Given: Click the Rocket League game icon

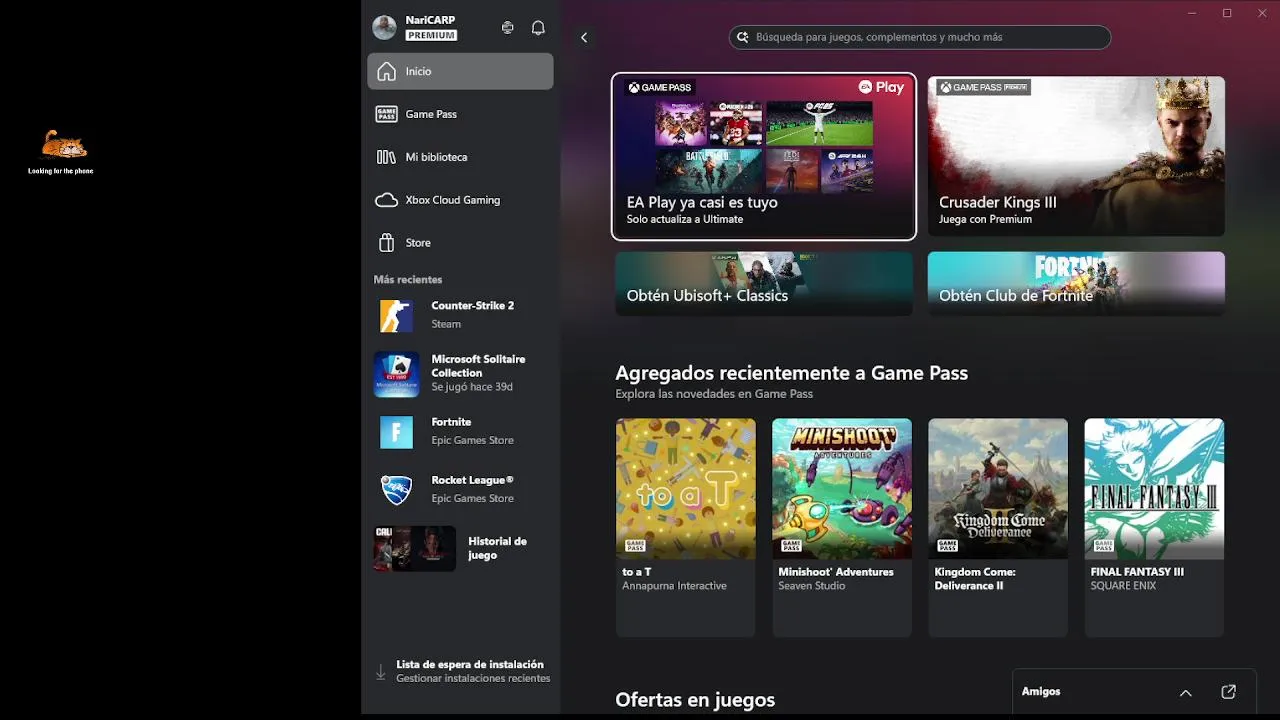Looking at the screenshot, I should [x=396, y=490].
